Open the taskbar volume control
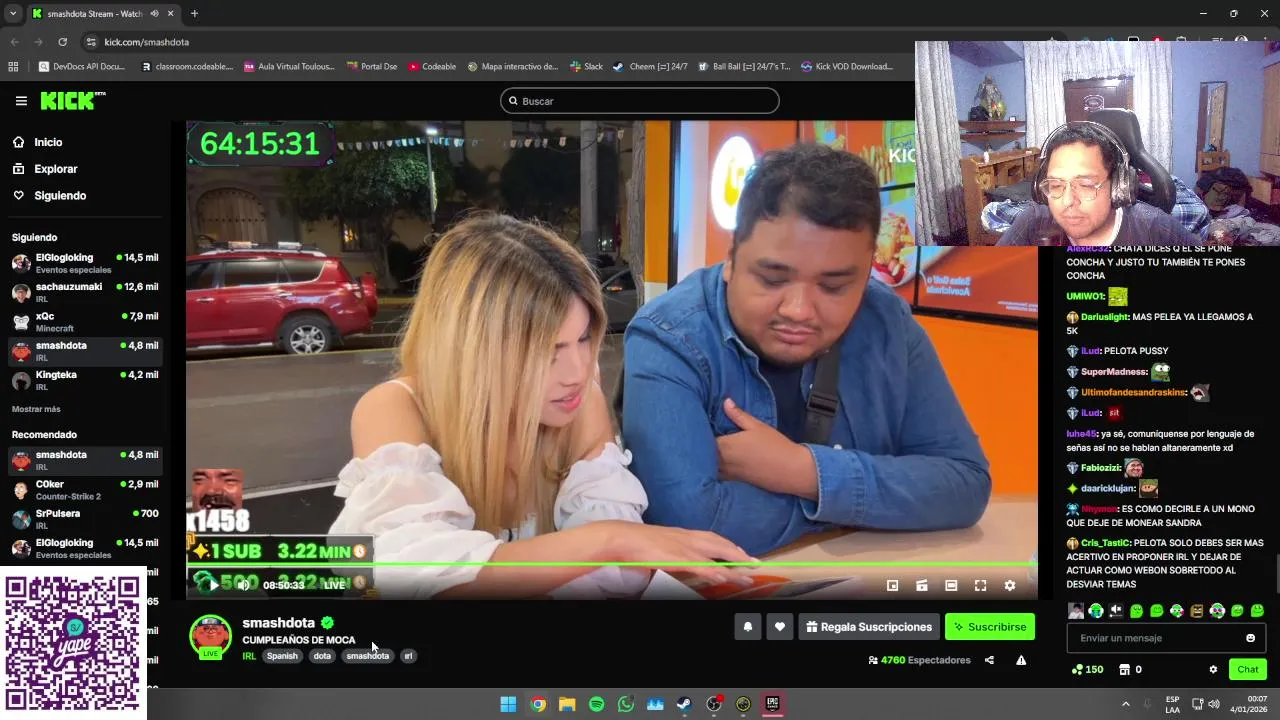1280x720 pixels. (1214, 704)
